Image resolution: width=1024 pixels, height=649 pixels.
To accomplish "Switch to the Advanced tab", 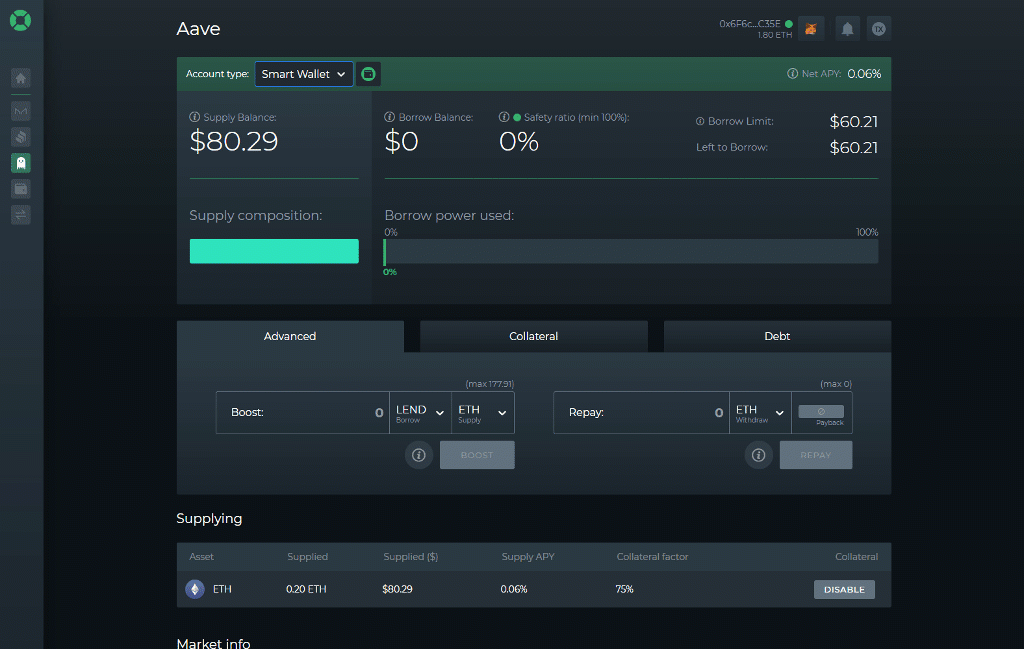I will pos(290,336).
